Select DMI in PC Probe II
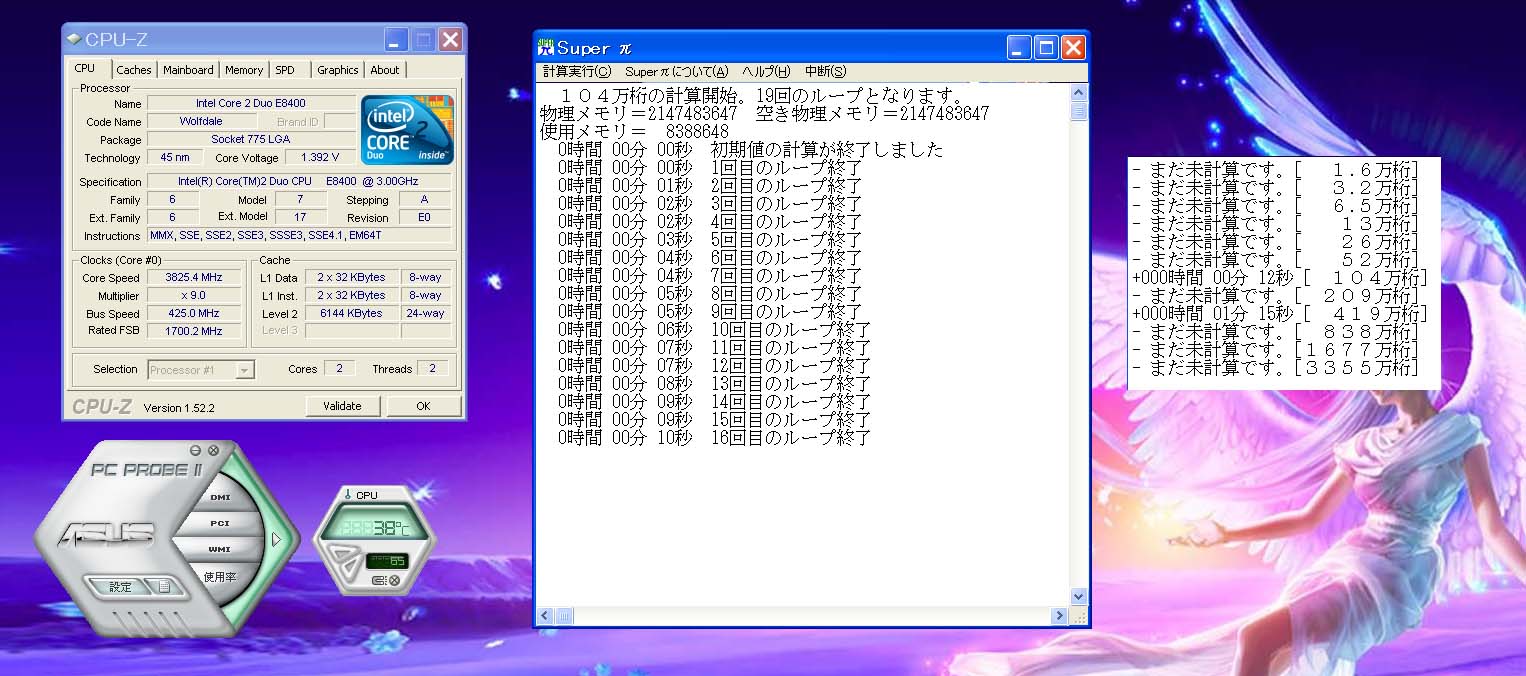1526x676 pixels. (220, 497)
